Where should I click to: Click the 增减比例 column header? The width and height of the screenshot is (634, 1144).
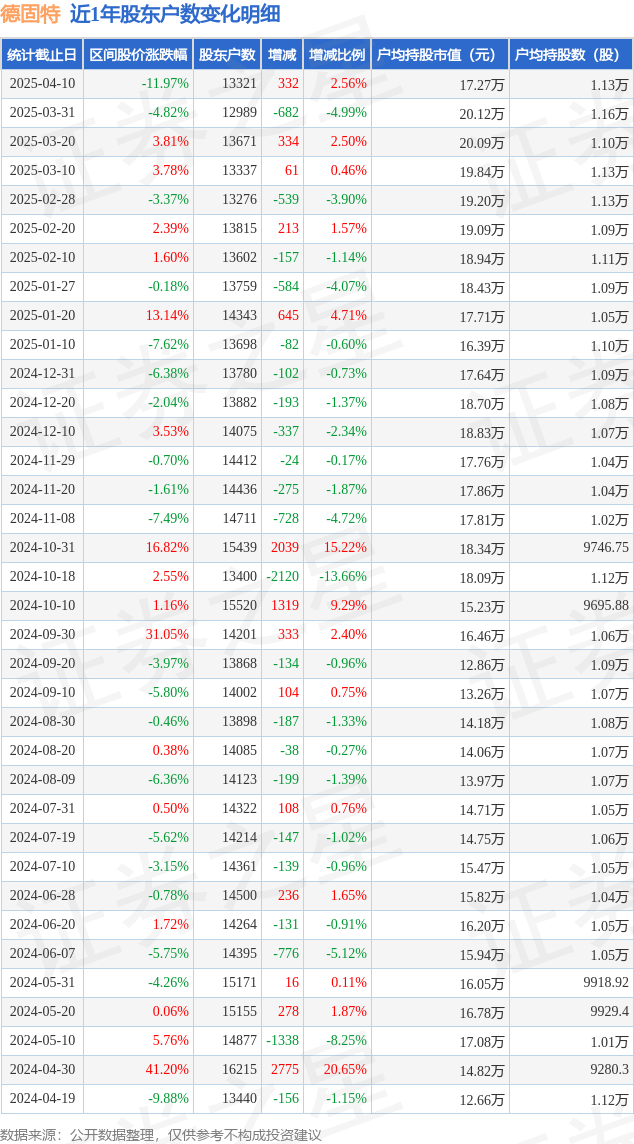[337, 55]
